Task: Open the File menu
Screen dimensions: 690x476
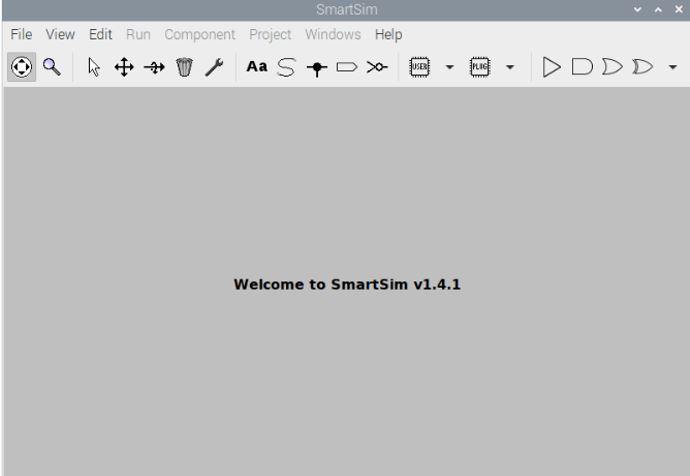Action: pos(21,34)
